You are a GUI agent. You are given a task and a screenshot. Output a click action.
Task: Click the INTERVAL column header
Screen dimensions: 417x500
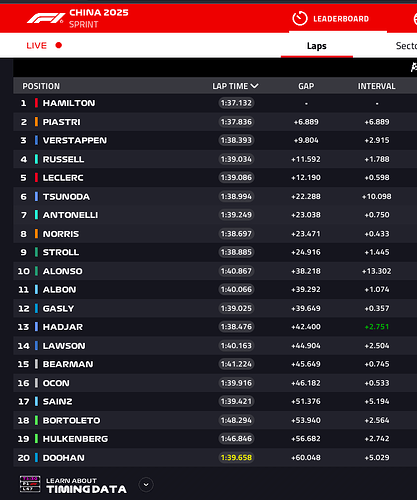point(377,86)
